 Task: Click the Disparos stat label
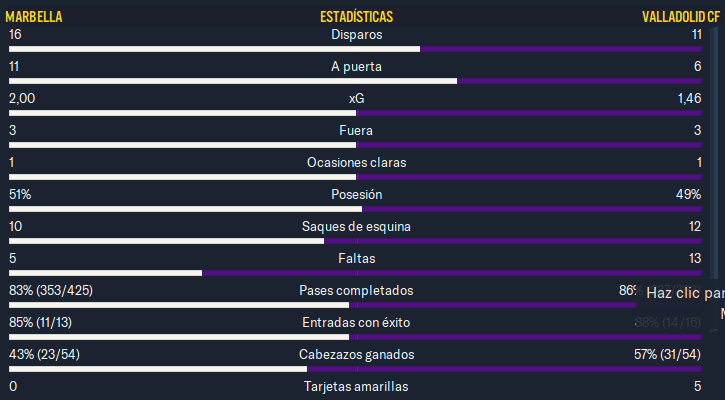tap(356, 35)
